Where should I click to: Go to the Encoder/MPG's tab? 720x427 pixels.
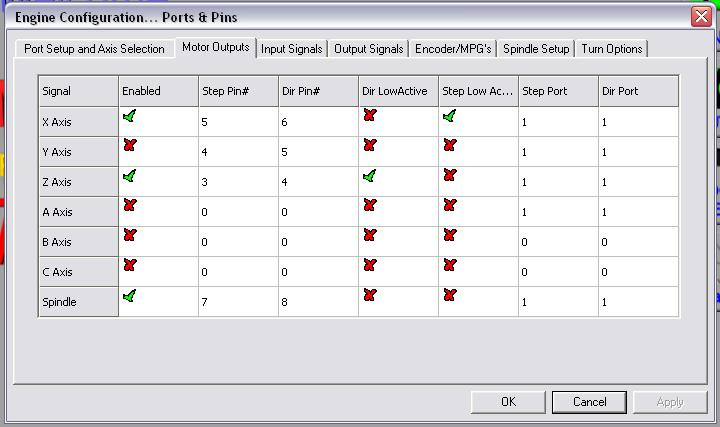pyautogui.click(x=453, y=49)
